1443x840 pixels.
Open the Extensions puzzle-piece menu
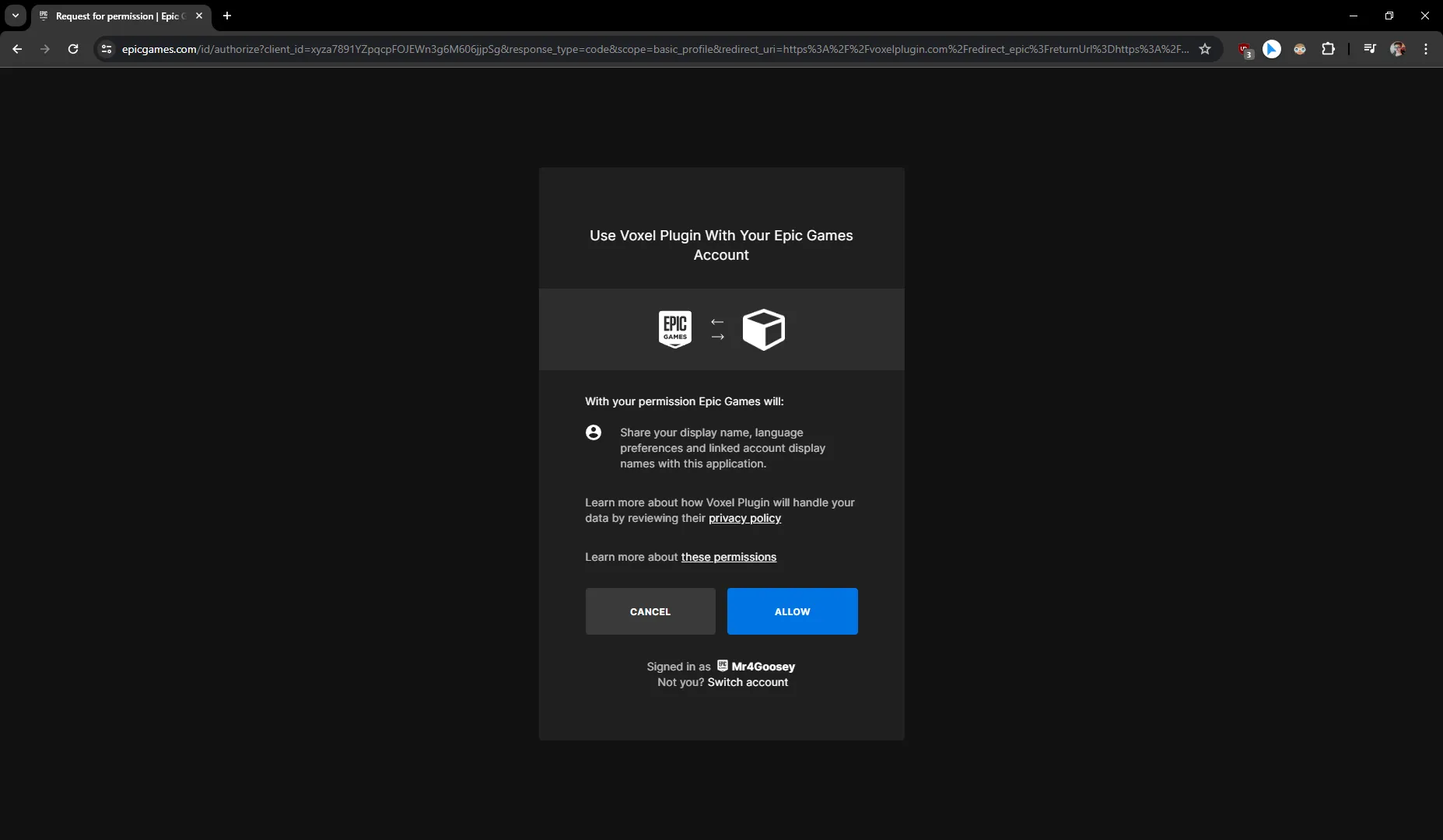click(x=1329, y=49)
